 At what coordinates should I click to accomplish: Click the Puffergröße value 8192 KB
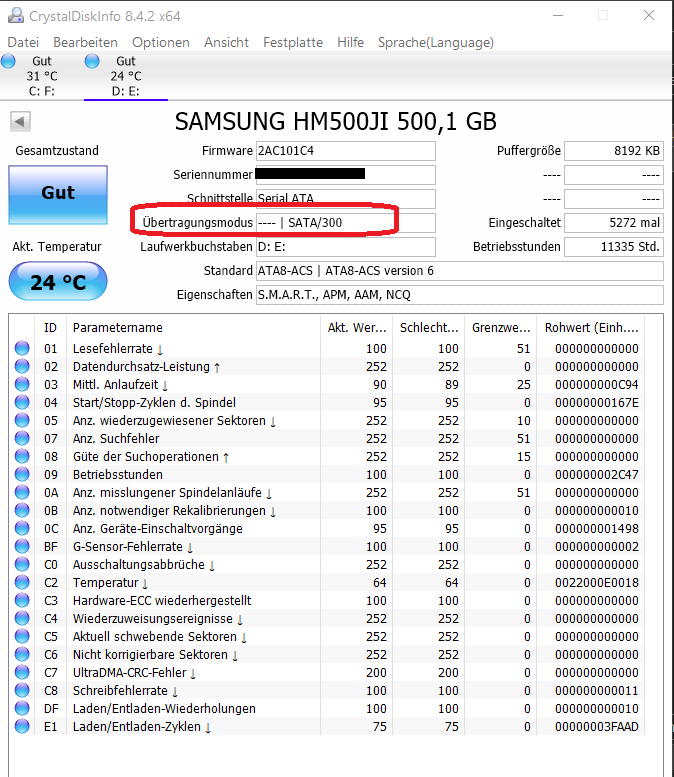click(614, 151)
